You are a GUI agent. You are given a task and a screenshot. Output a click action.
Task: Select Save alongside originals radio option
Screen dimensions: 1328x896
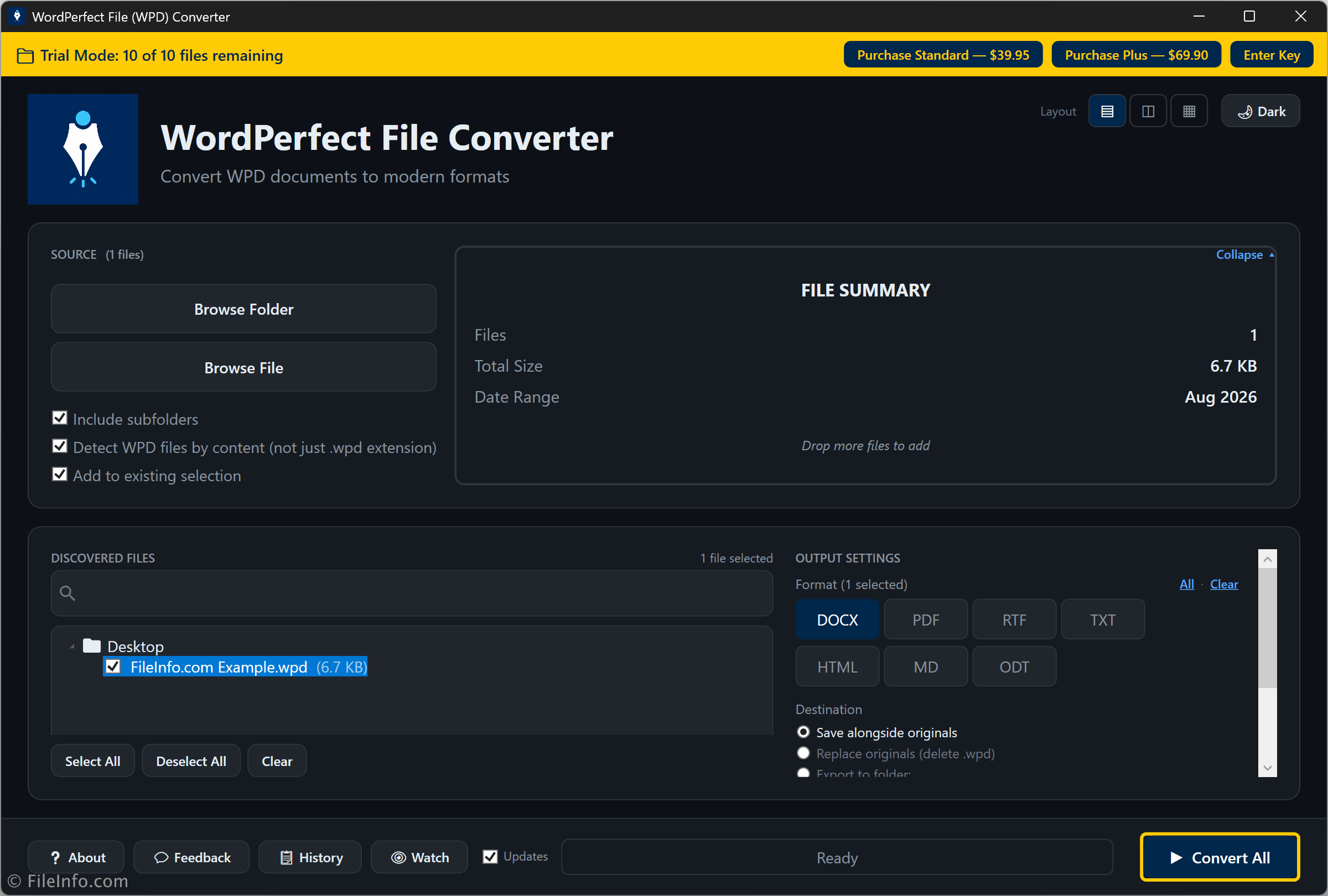[x=803, y=732]
